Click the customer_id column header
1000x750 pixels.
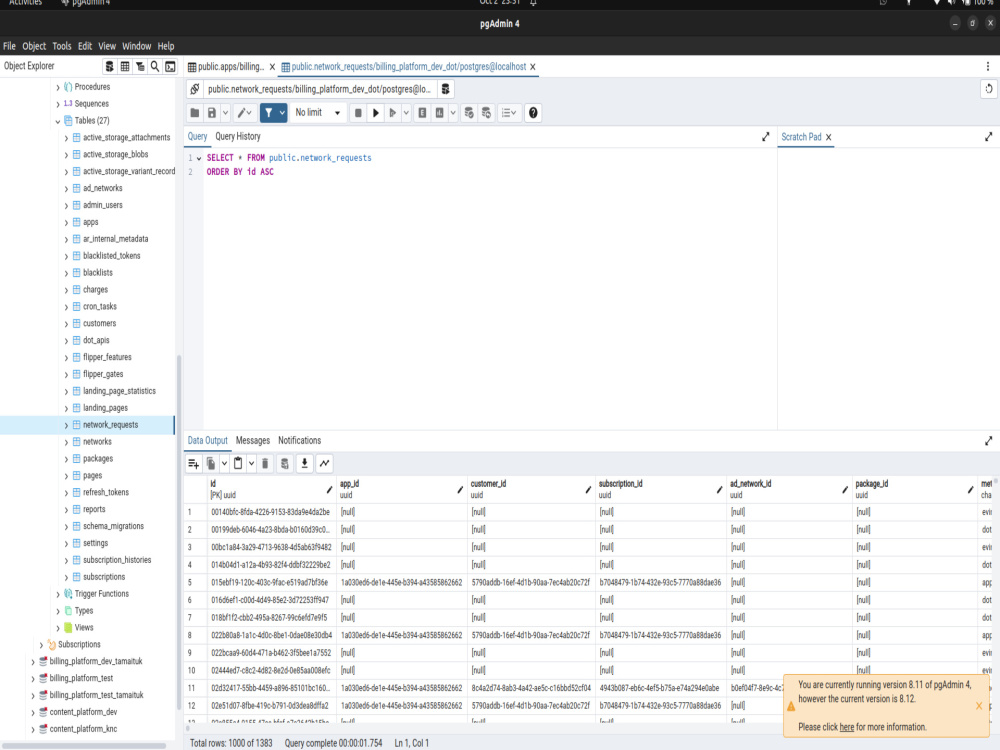pyautogui.click(x=529, y=489)
